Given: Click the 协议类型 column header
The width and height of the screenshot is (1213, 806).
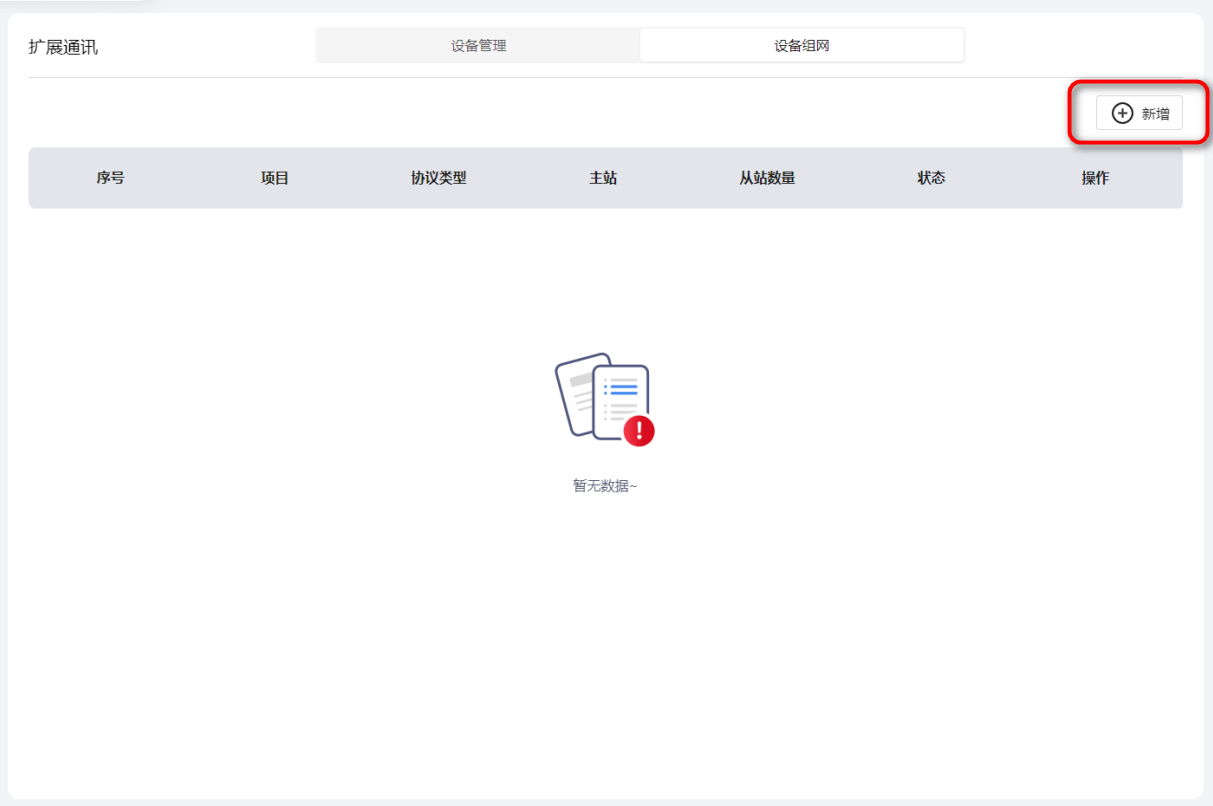Looking at the screenshot, I should pos(438,178).
